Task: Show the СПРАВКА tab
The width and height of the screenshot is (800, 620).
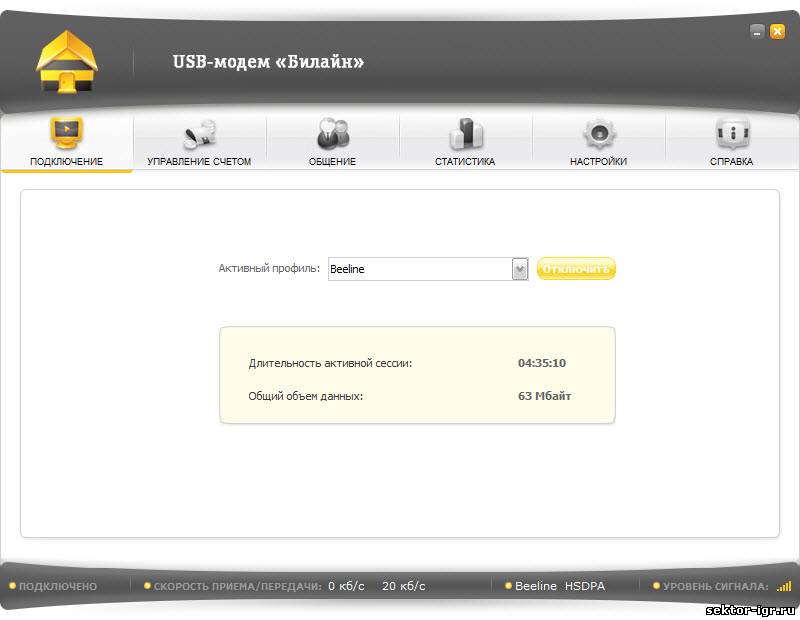Action: point(732,143)
